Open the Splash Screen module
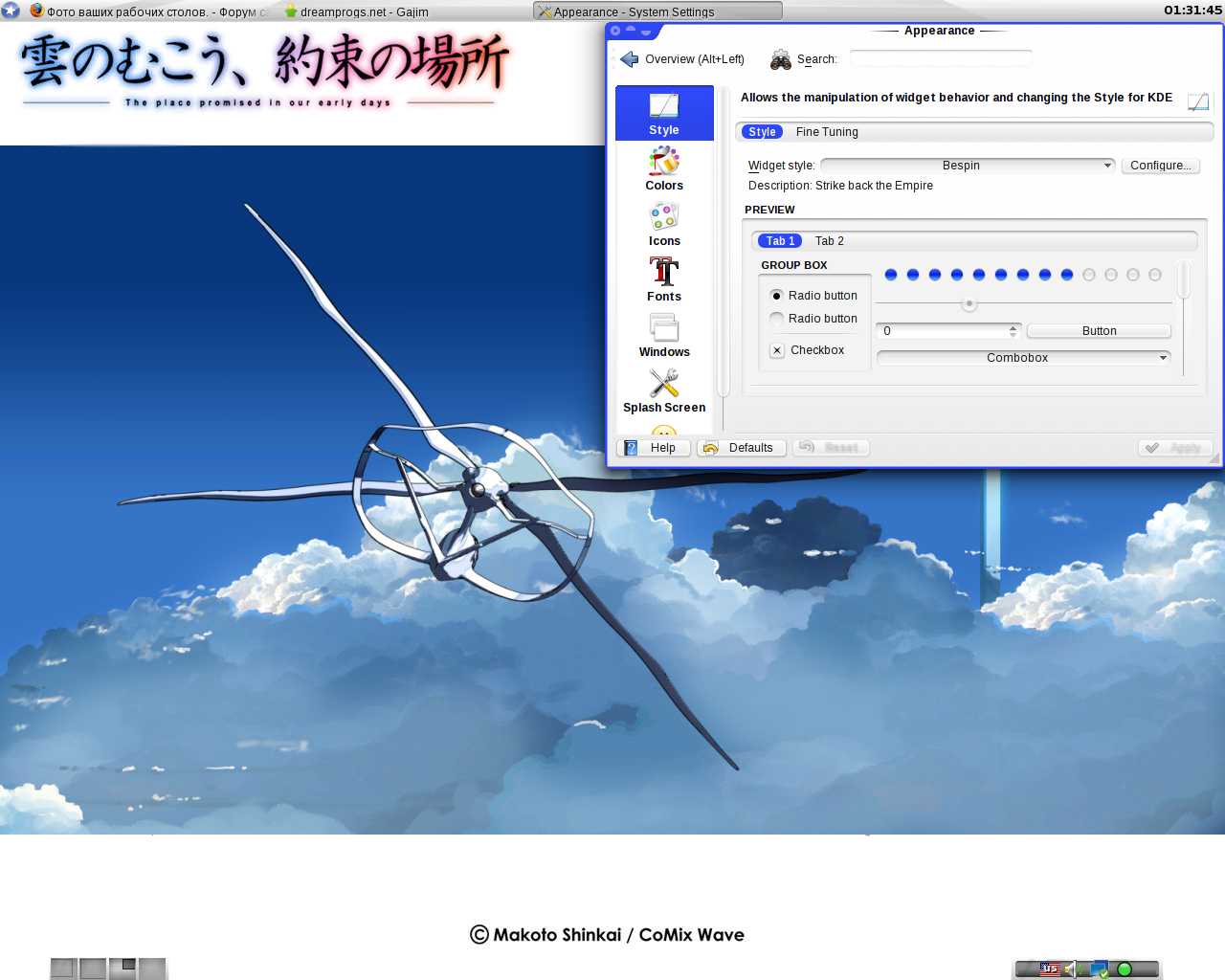The height and width of the screenshot is (980, 1225). (x=664, y=390)
